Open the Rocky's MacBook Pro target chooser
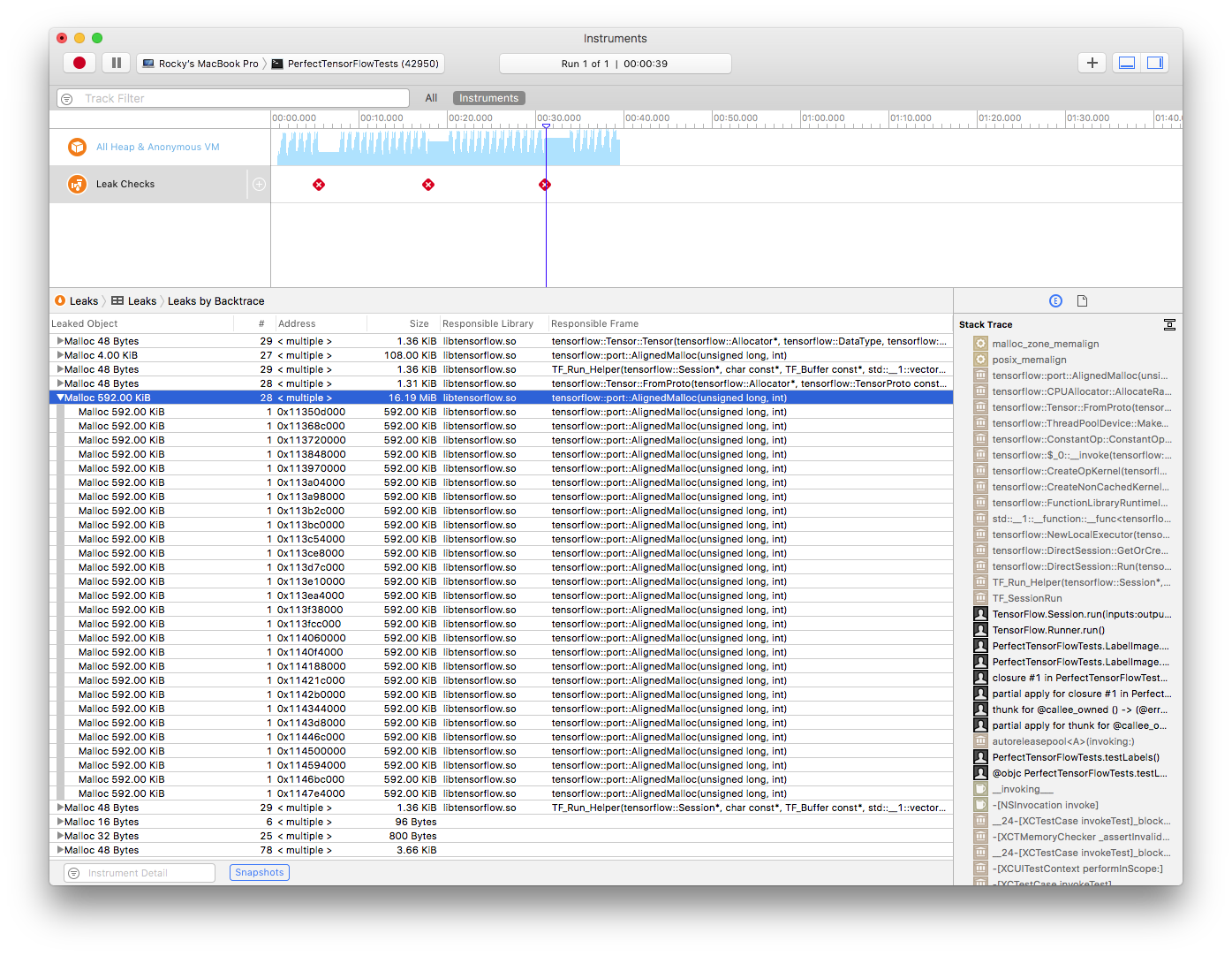 coord(201,64)
